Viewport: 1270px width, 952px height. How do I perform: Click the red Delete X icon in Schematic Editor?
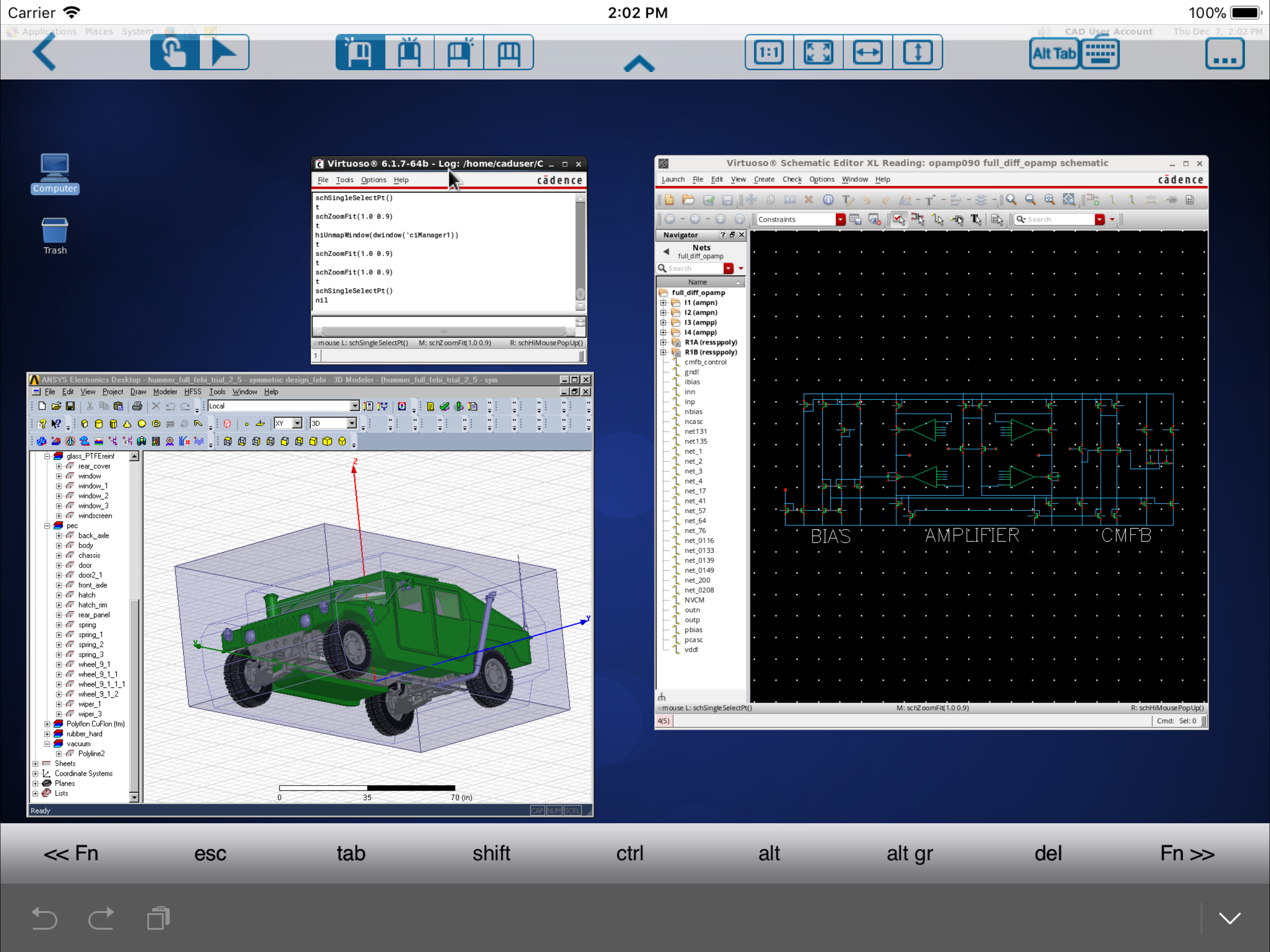point(808,200)
